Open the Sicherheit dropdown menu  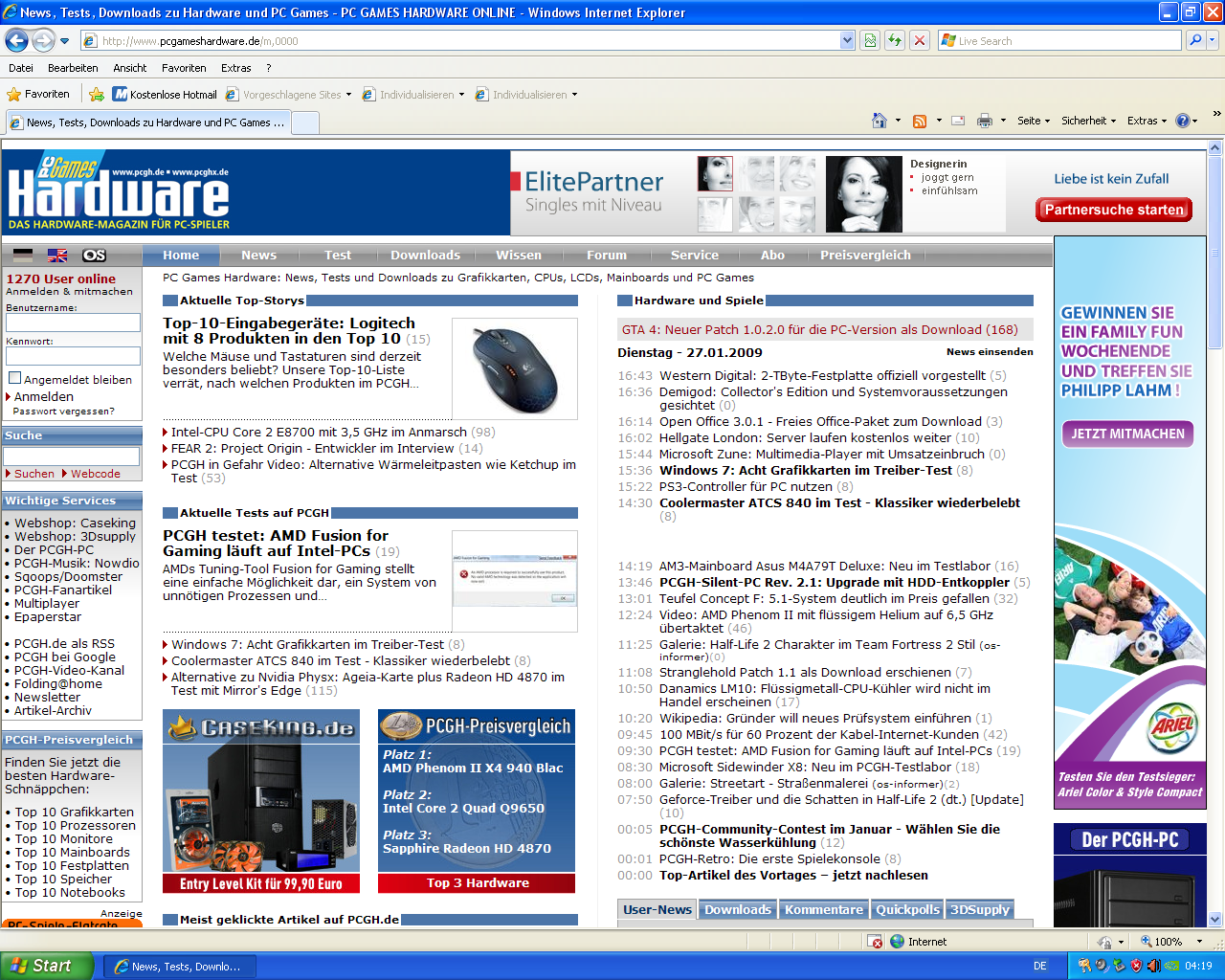[x=1089, y=121]
